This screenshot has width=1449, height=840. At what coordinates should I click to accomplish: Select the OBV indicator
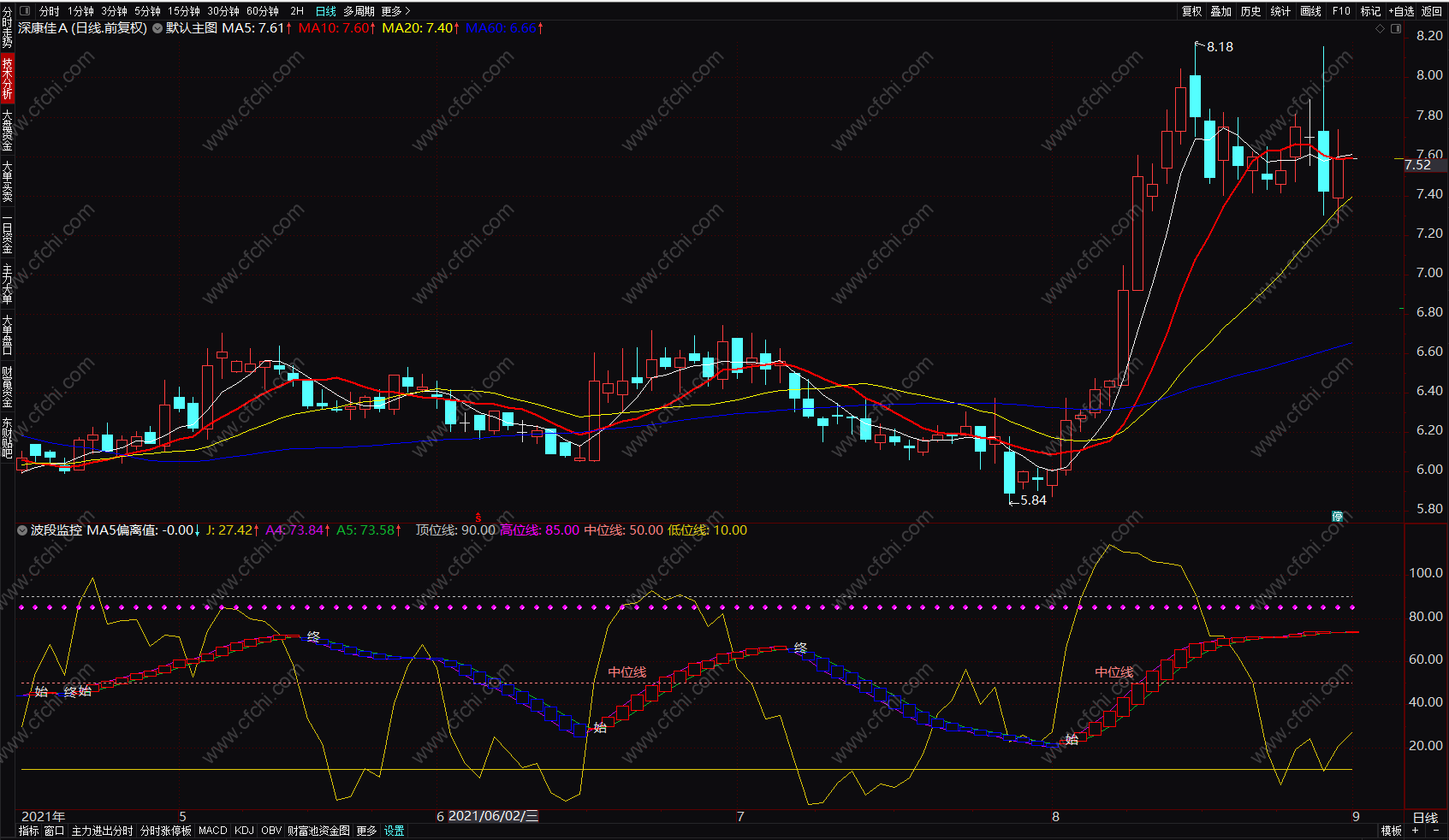click(271, 831)
